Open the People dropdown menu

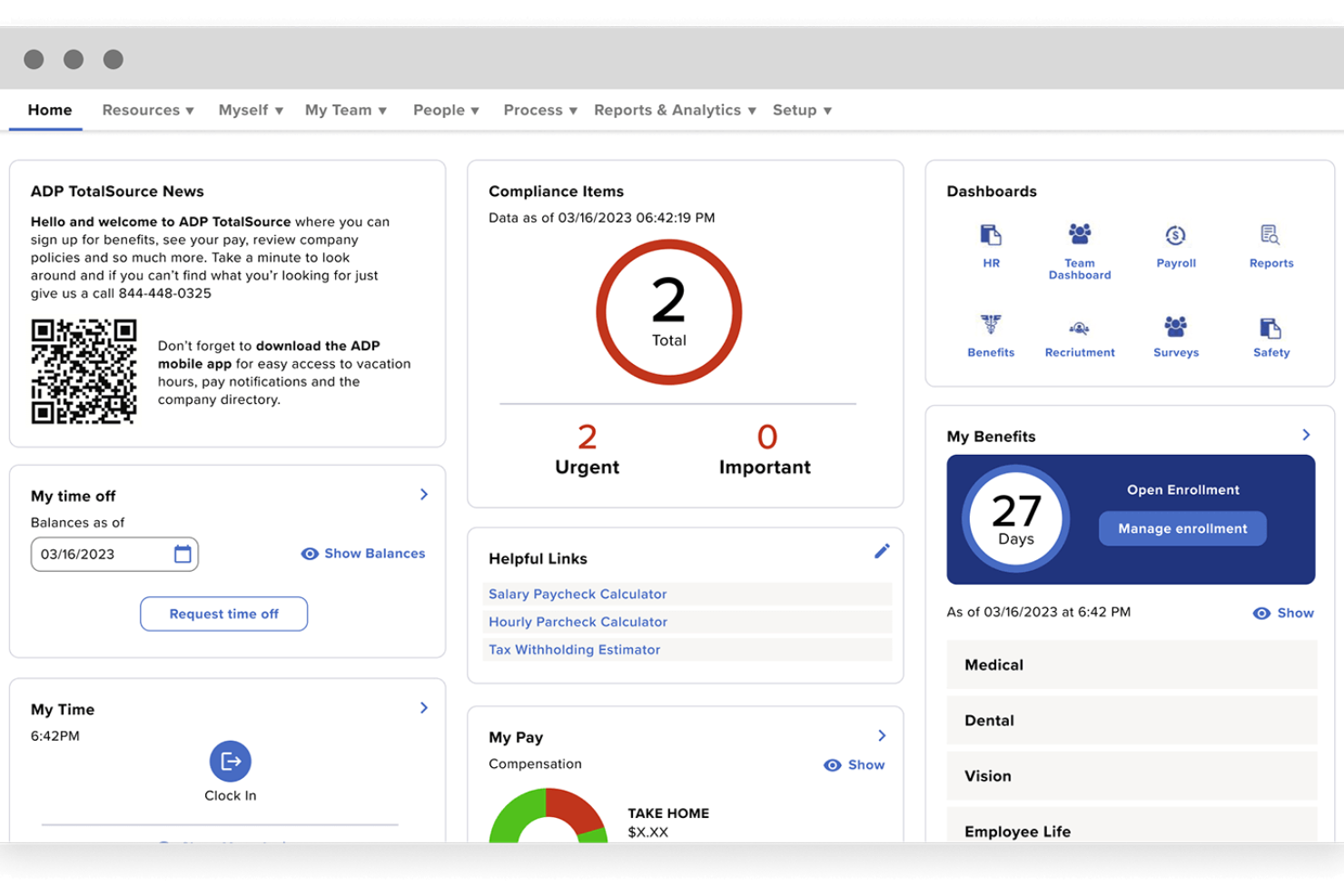[x=446, y=110]
